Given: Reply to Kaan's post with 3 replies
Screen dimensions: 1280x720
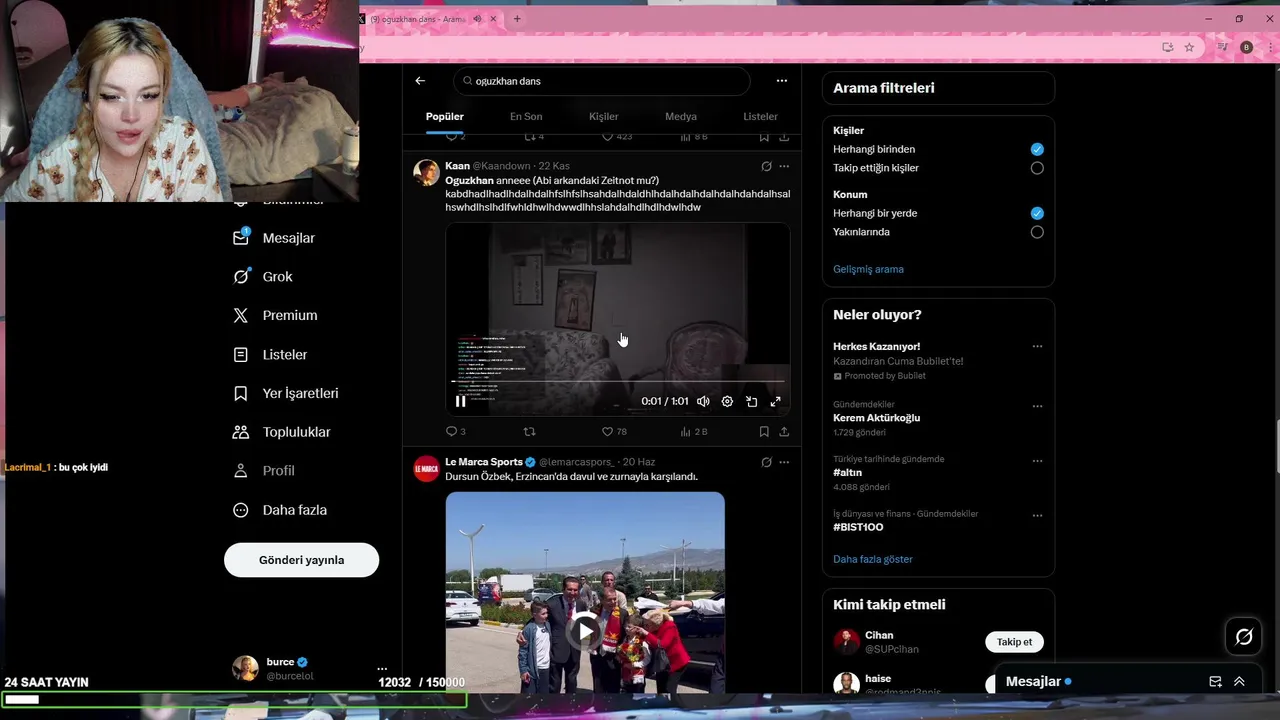Looking at the screenshot, I should [x=456, y=432].
